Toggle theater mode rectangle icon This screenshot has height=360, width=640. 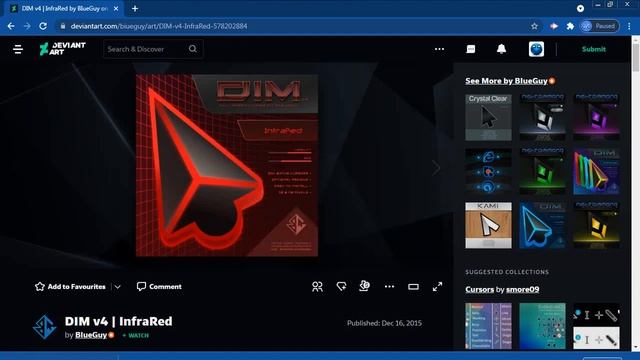pos(413,287)
